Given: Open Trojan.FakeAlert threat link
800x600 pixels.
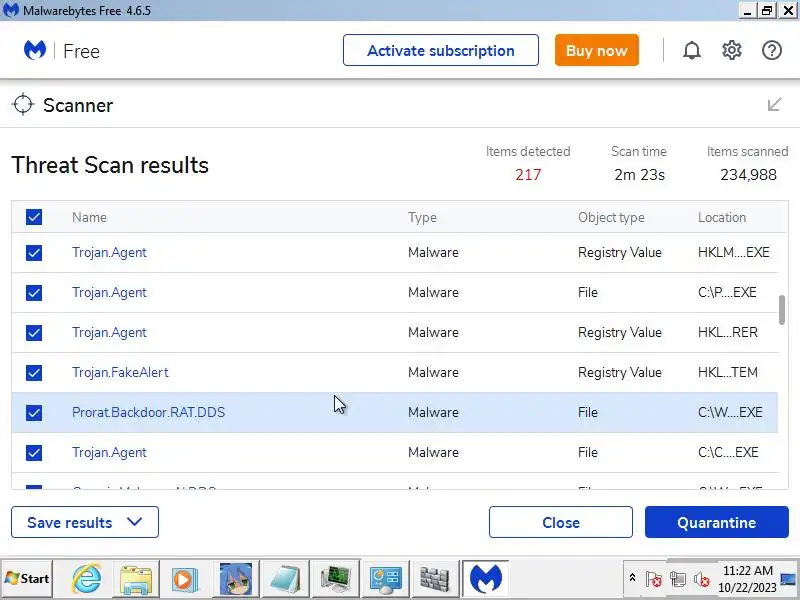Looking at the screenshot, I should [120, 372].
